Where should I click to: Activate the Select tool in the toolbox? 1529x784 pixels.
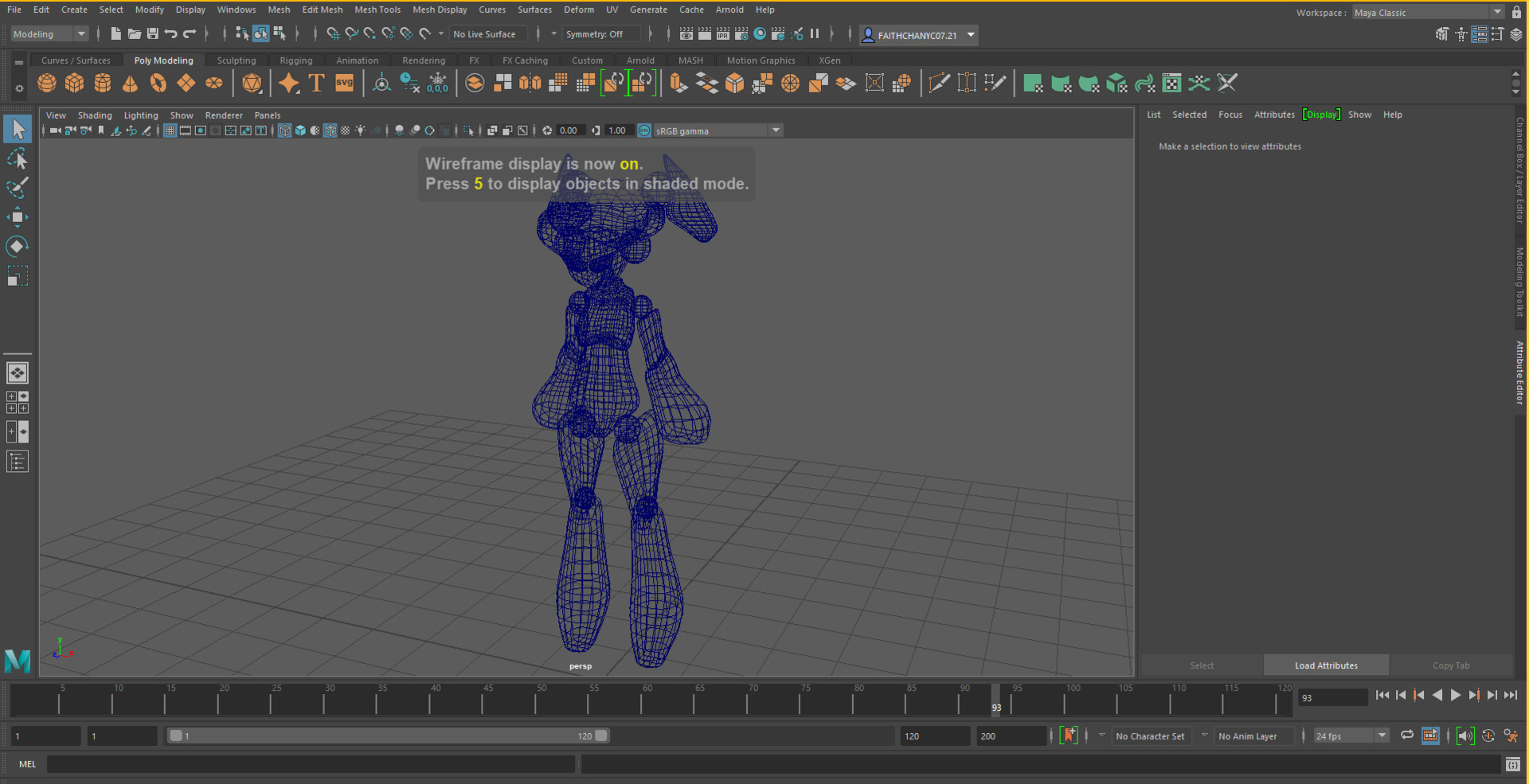[17, 128]
